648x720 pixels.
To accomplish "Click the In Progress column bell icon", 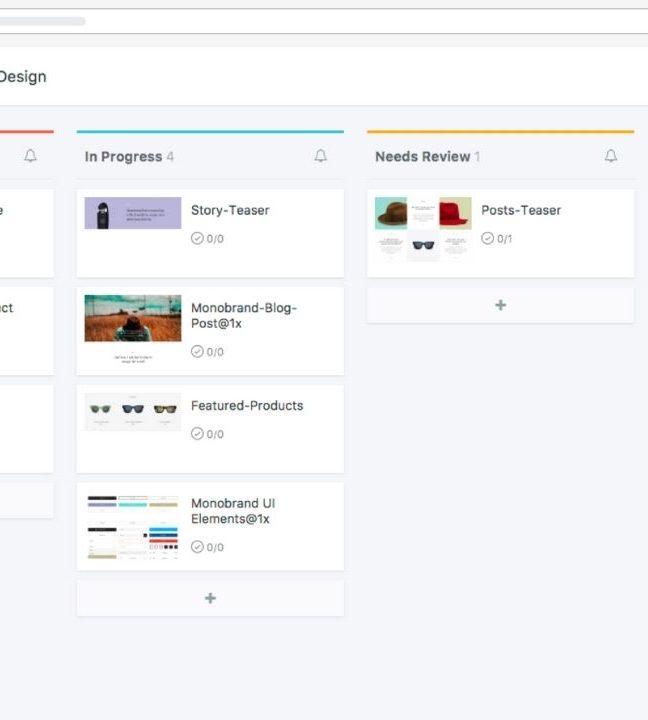I will click(x=321, y=156).
